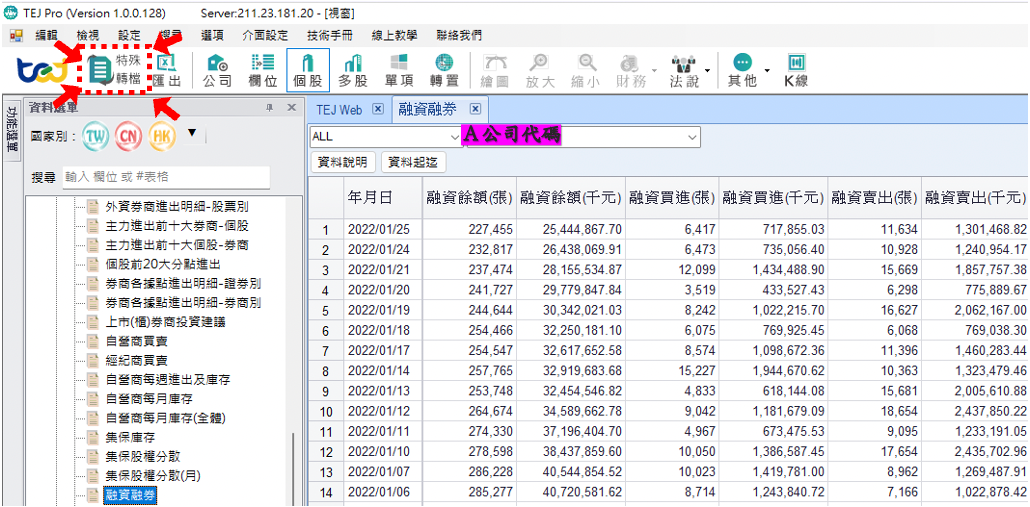Screen dimensions: 1030x507
Task: Close the 資料選單 panel
Action: [292, 108]
